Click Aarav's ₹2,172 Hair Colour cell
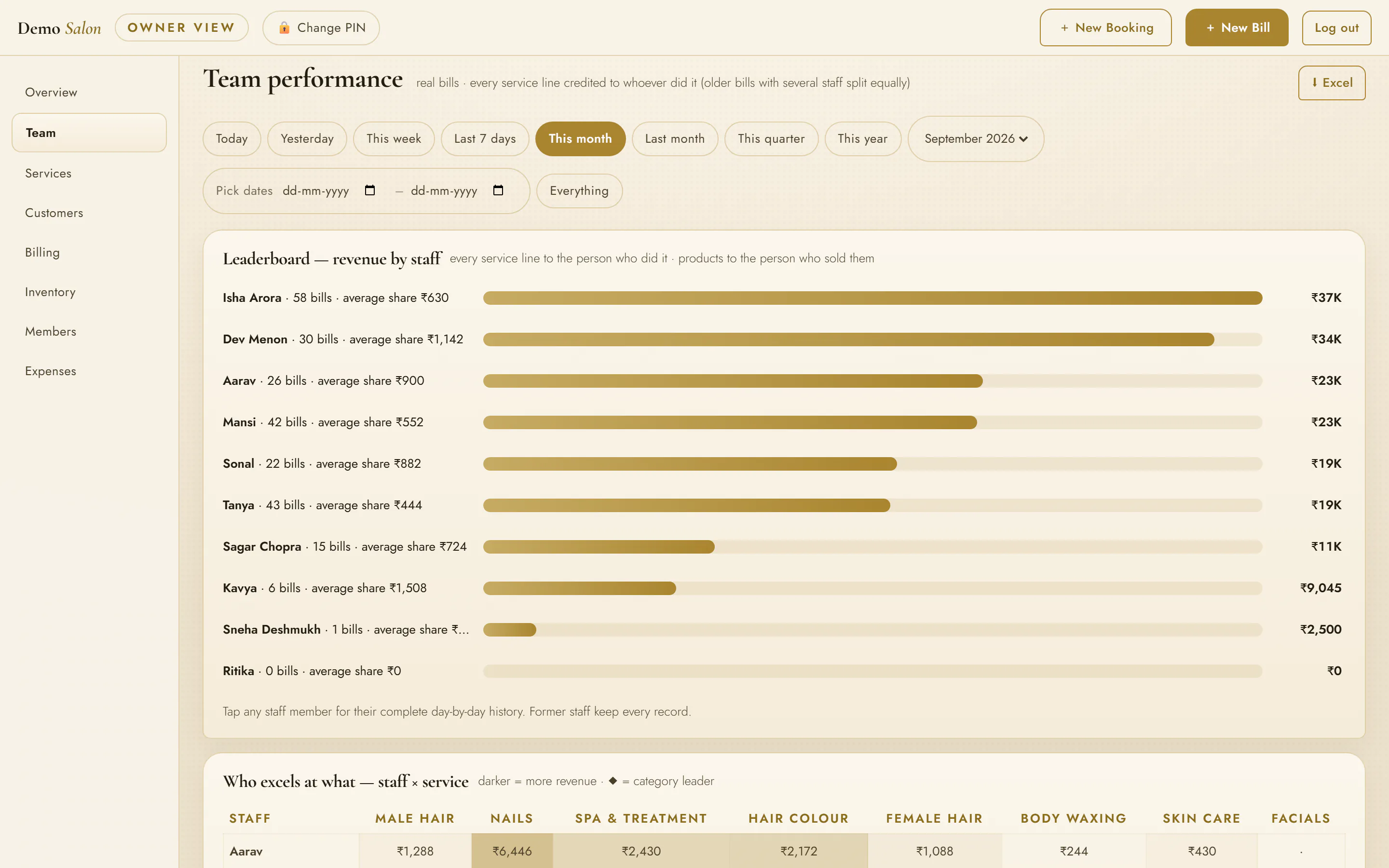The height and width of the screenshot is (868, 1389). (x=798, y=851)
